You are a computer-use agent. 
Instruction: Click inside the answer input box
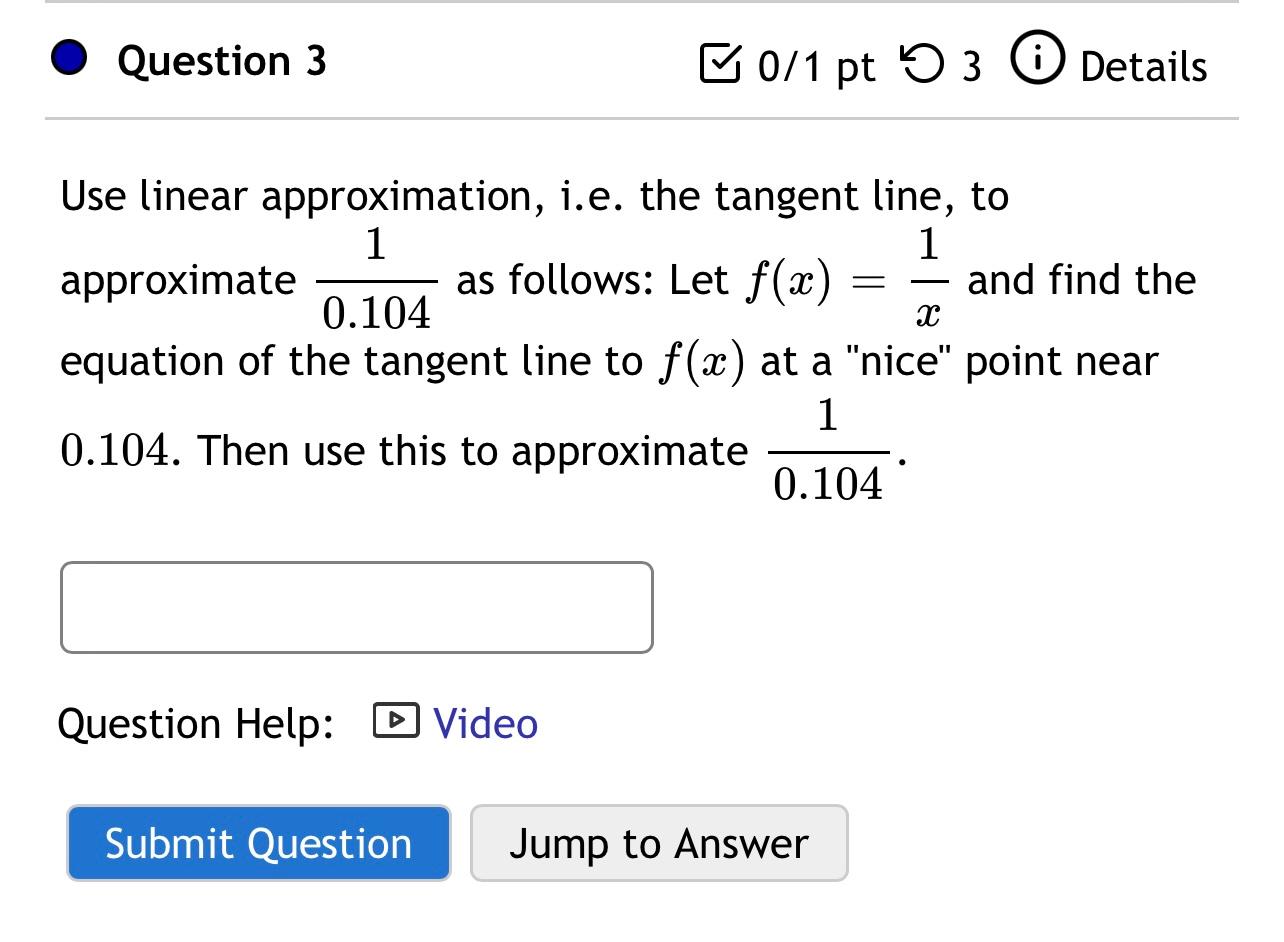(356, 607)
